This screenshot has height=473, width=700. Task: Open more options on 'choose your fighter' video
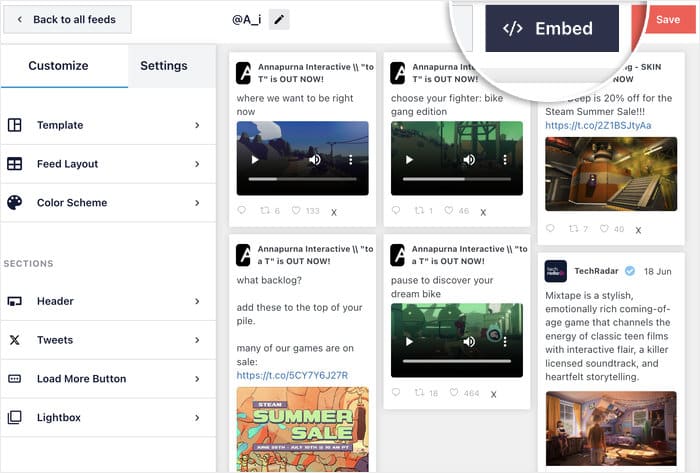pyautogui.click(x=505, y=160)
